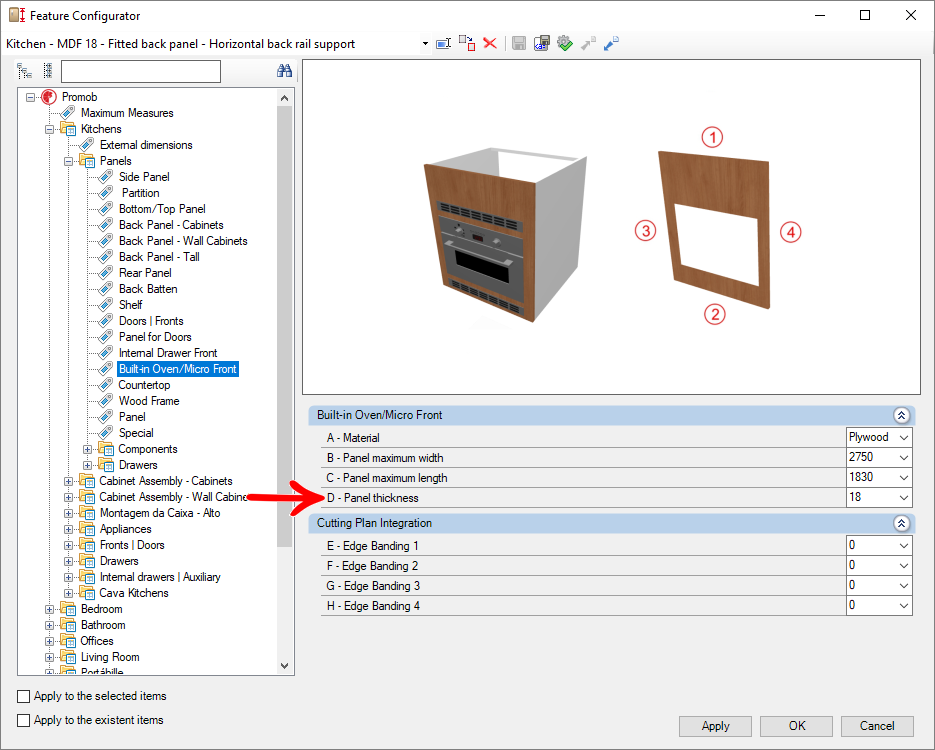Screen dimensions: 935x750
Task: Select Panel for Doors tree item
Action: [x=155, y=337]
